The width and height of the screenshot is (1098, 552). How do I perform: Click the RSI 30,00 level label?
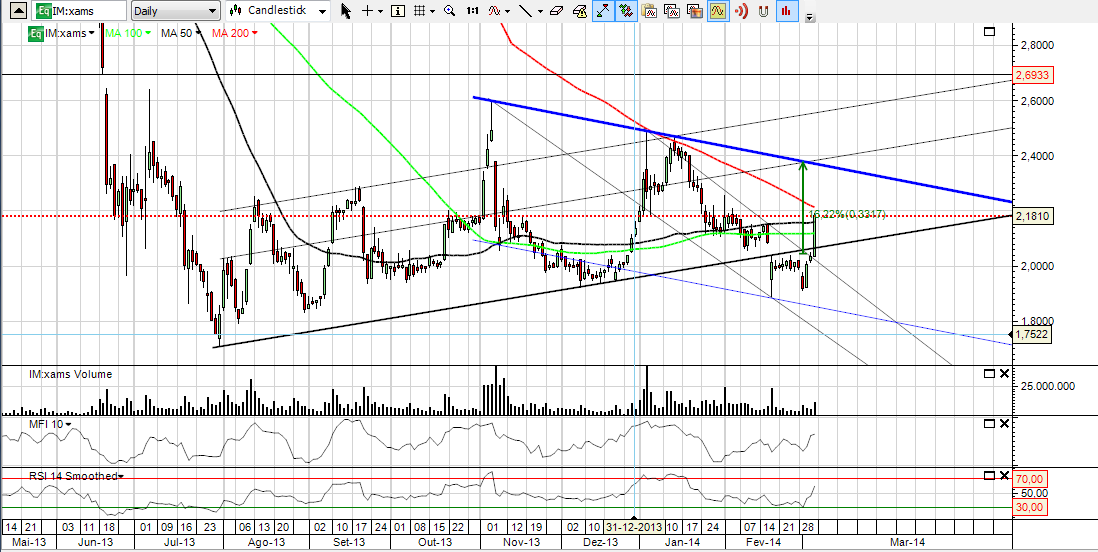tap(1030, 507)
